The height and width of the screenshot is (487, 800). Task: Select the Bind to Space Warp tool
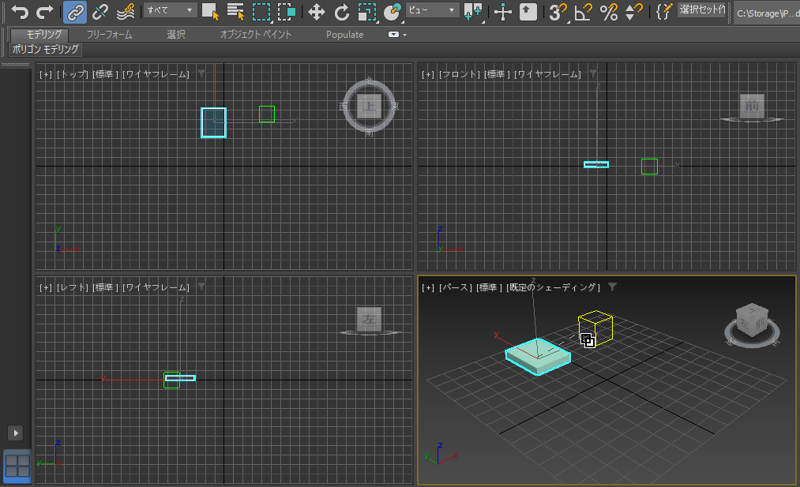pyautogui.click(x=125, y=12)
